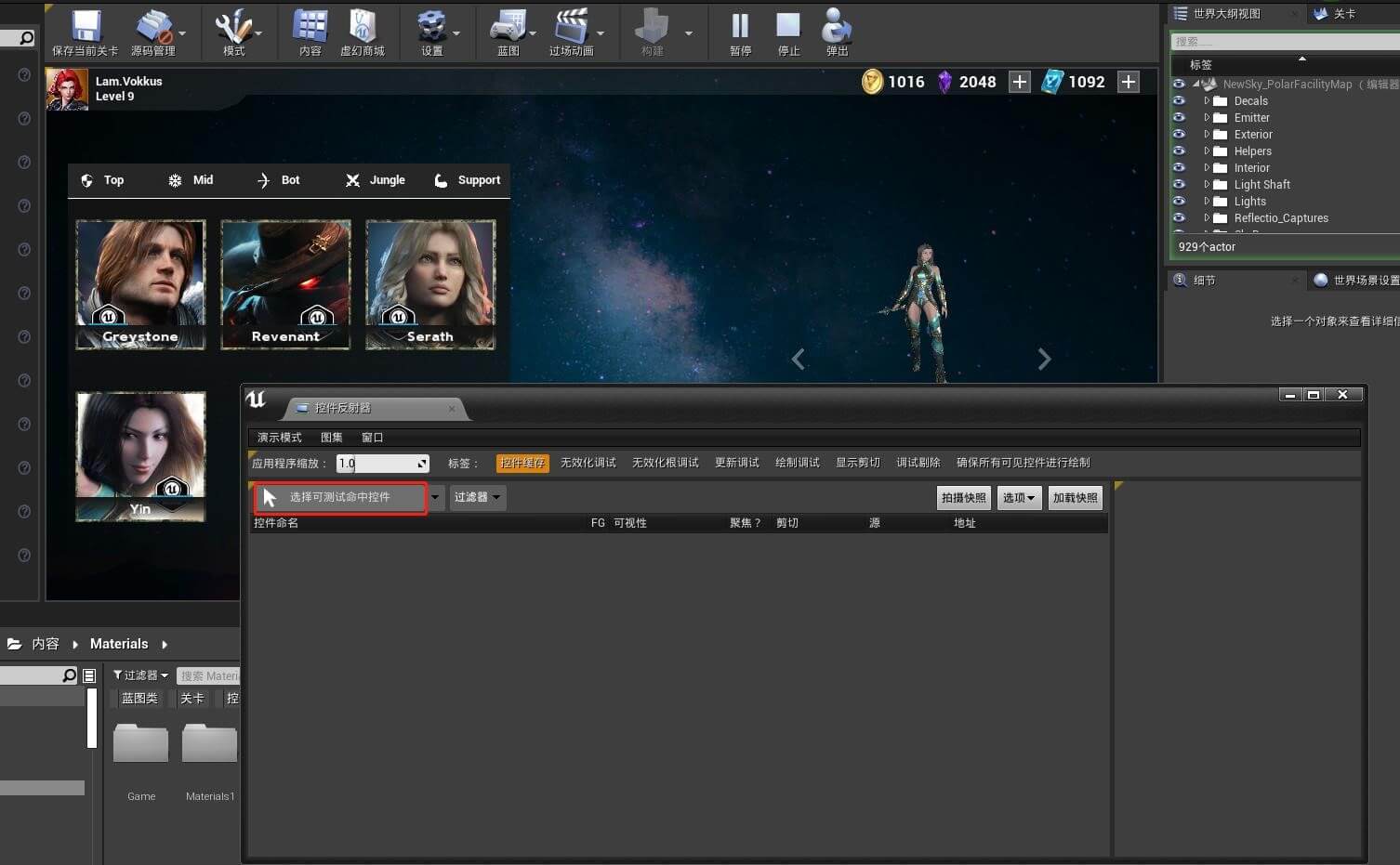Show previous hero with left arrow

click(798, 359)
